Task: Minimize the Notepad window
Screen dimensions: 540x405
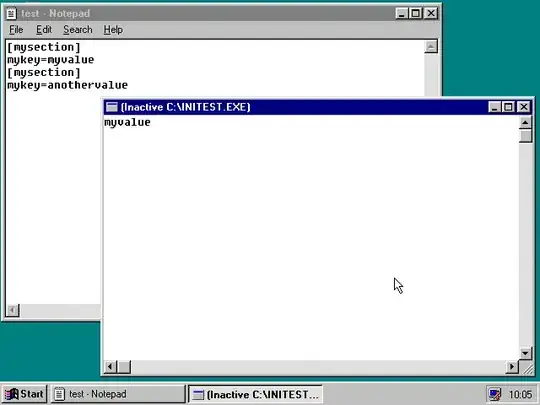Action: [402, 13]
